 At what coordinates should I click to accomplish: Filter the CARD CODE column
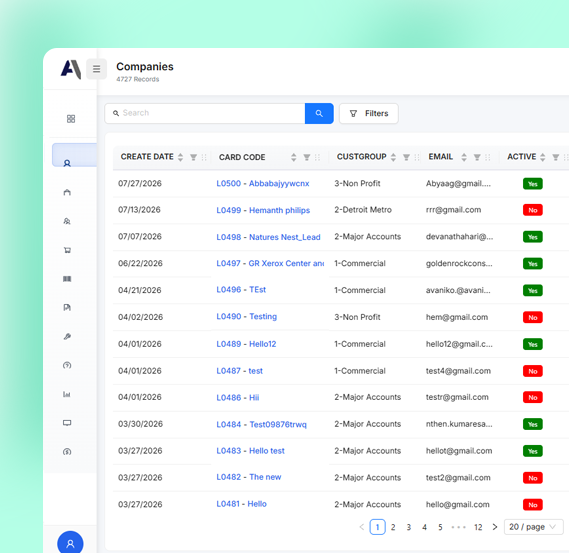(x=307, y=157)
